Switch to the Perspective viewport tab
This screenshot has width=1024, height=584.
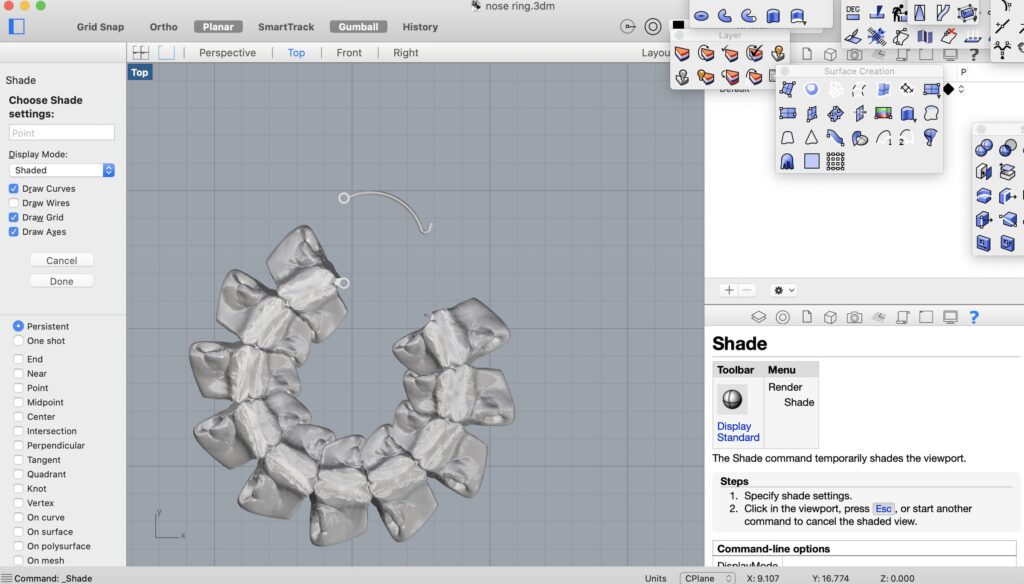(227, 52)
